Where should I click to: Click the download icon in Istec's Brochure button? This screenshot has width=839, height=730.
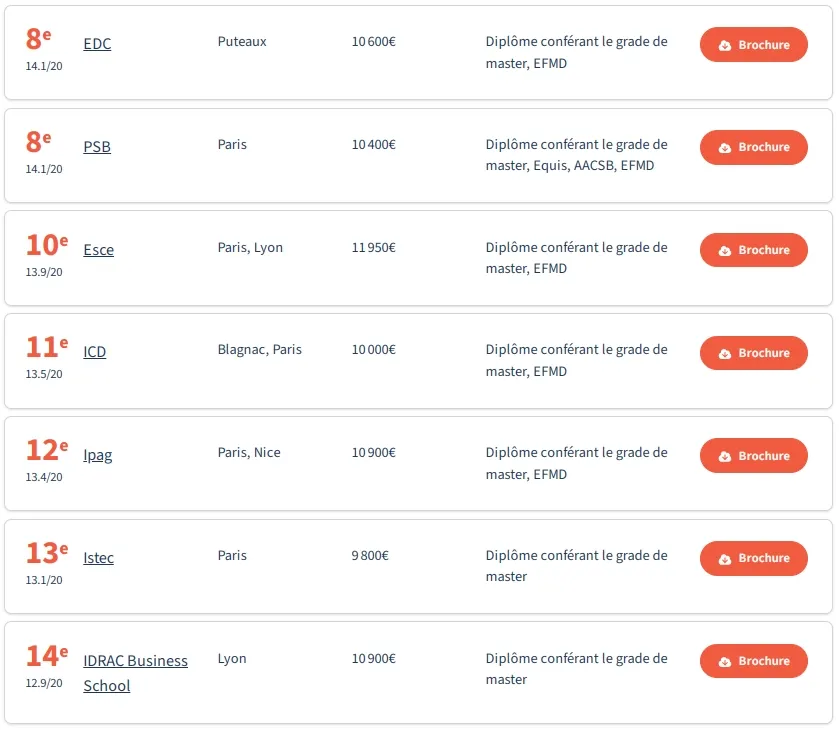coord(724,559)
